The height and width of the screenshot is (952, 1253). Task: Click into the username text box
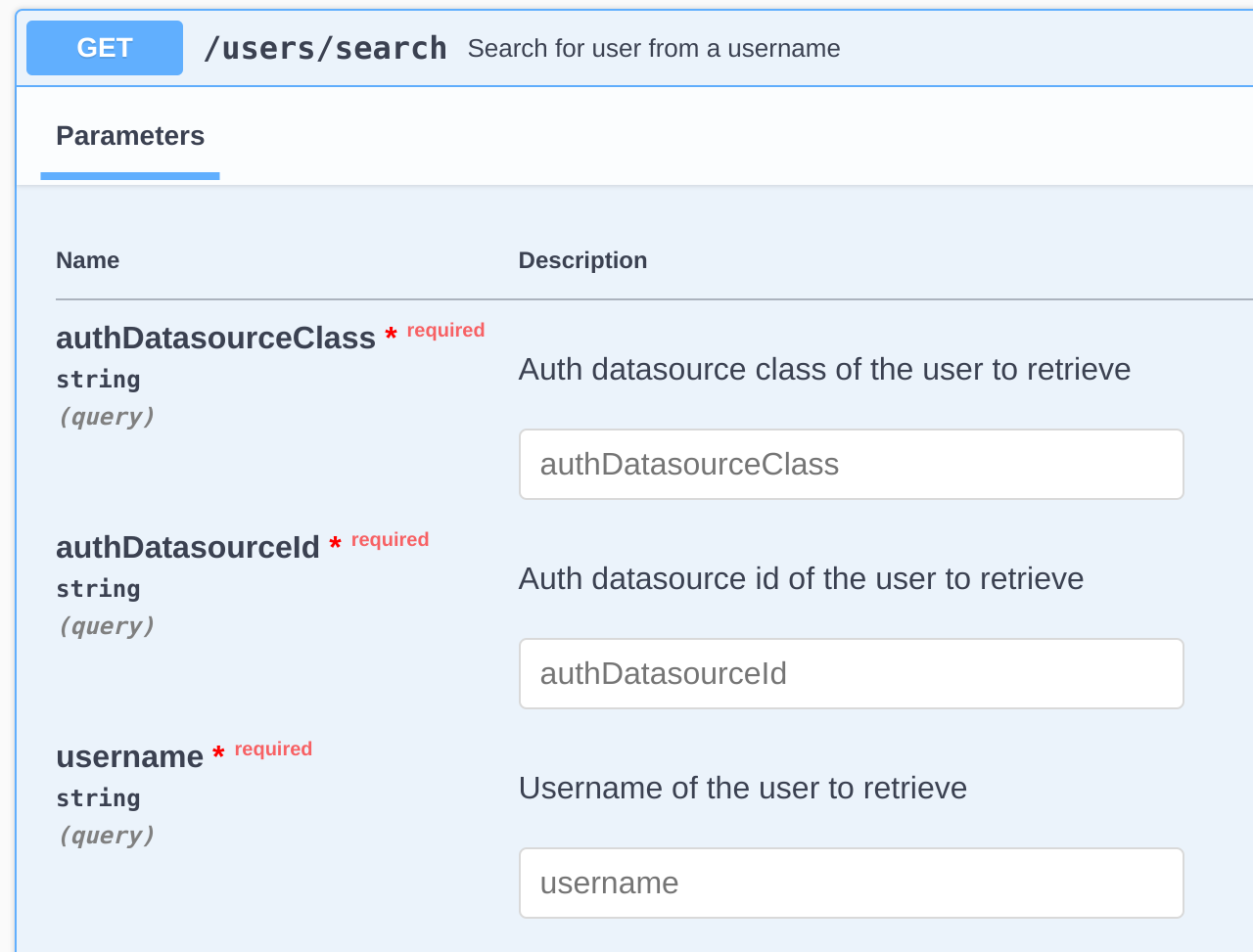click(851, 883)
